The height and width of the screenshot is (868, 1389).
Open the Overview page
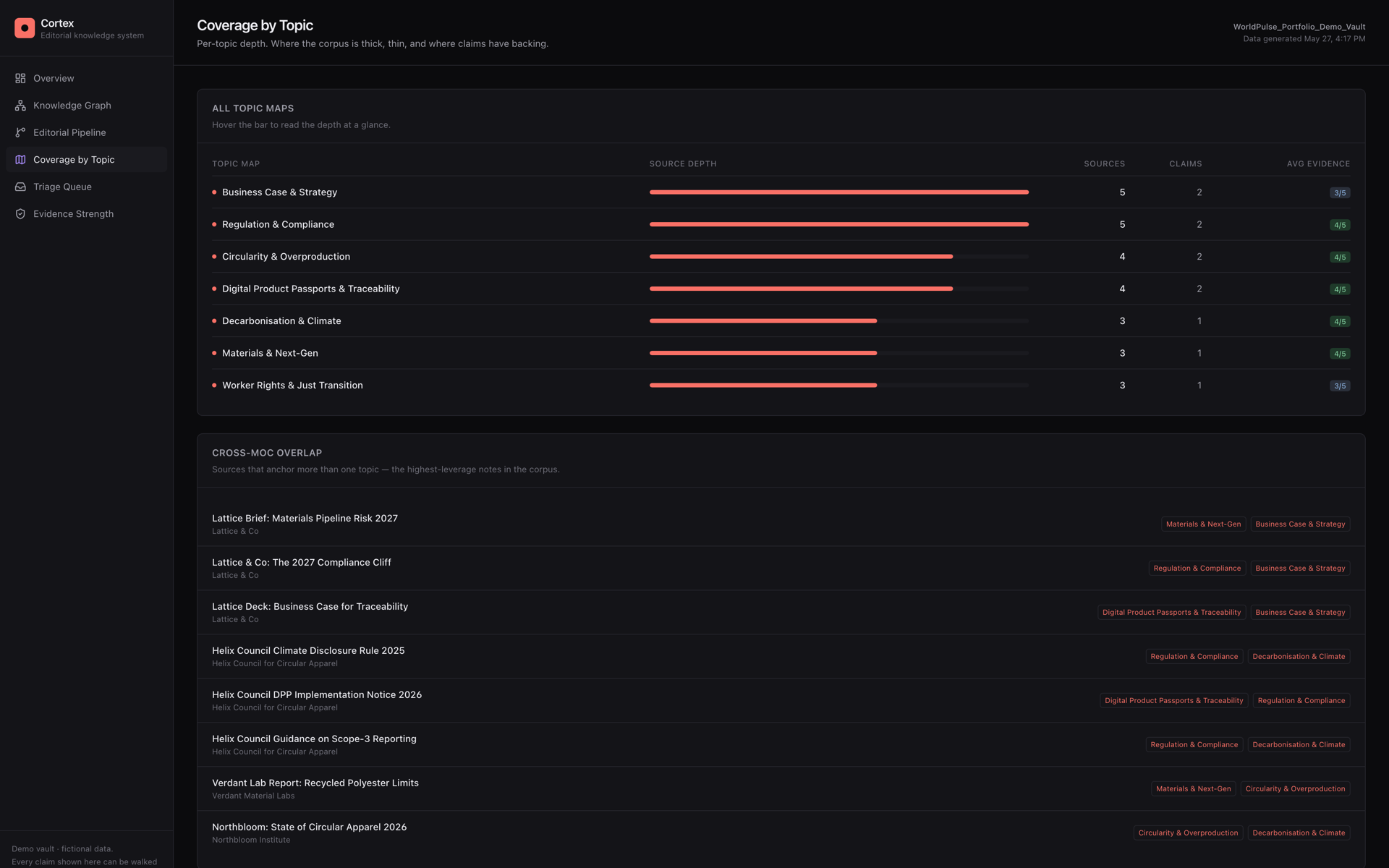tap(86, 78)
